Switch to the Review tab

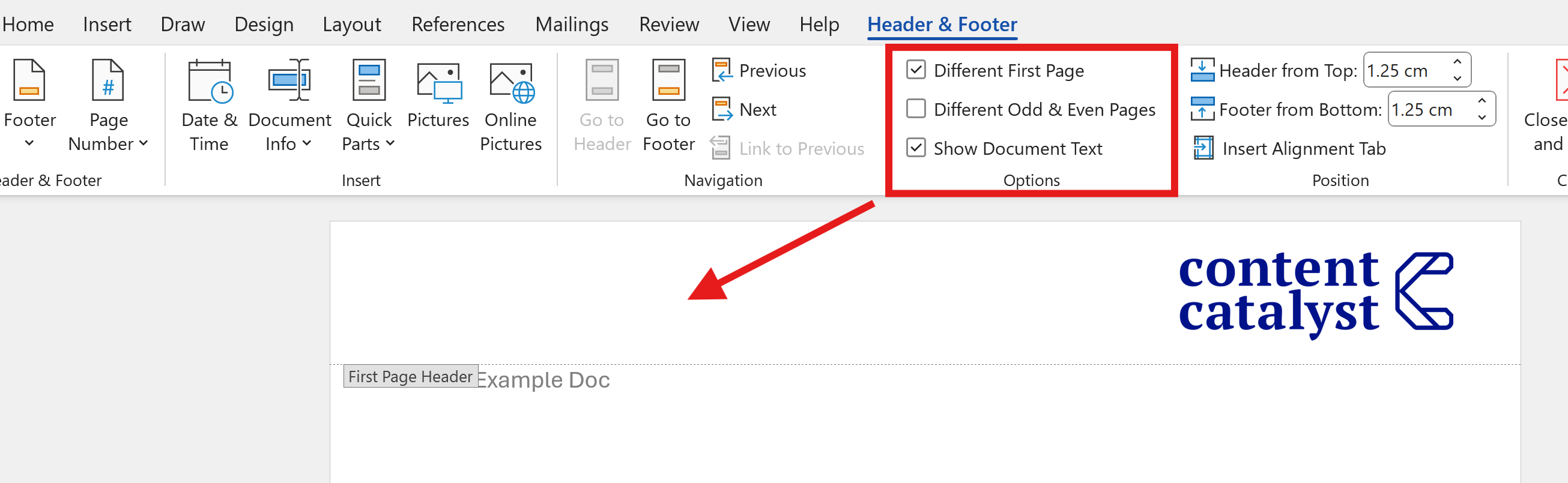point(668,25)
